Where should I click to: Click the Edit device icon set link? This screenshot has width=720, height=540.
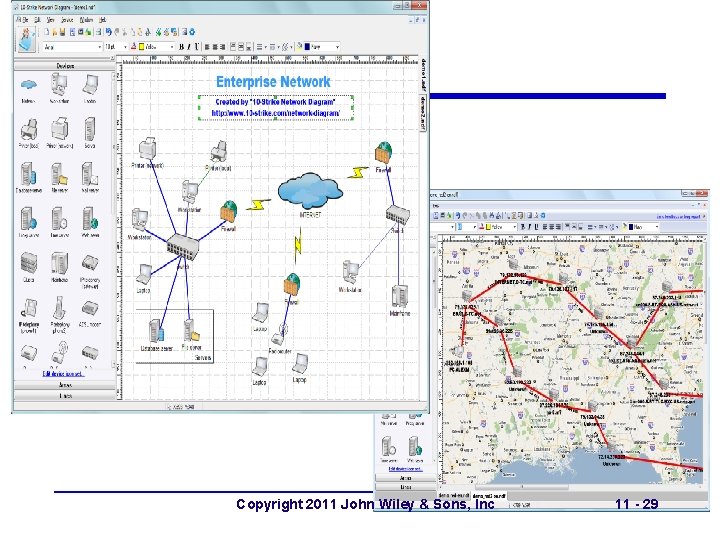tap(63, 374)
